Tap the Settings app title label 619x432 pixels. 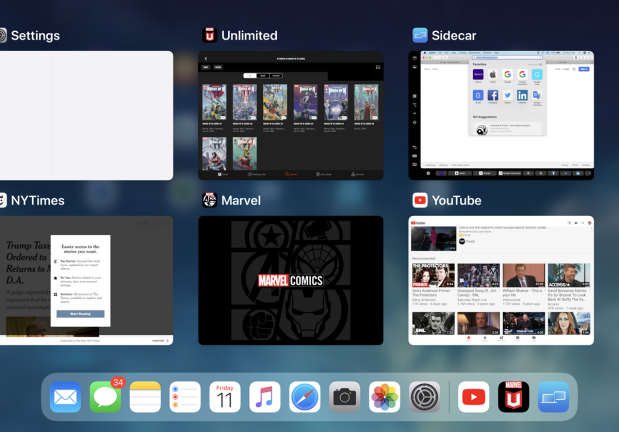(x=36, y=36)
